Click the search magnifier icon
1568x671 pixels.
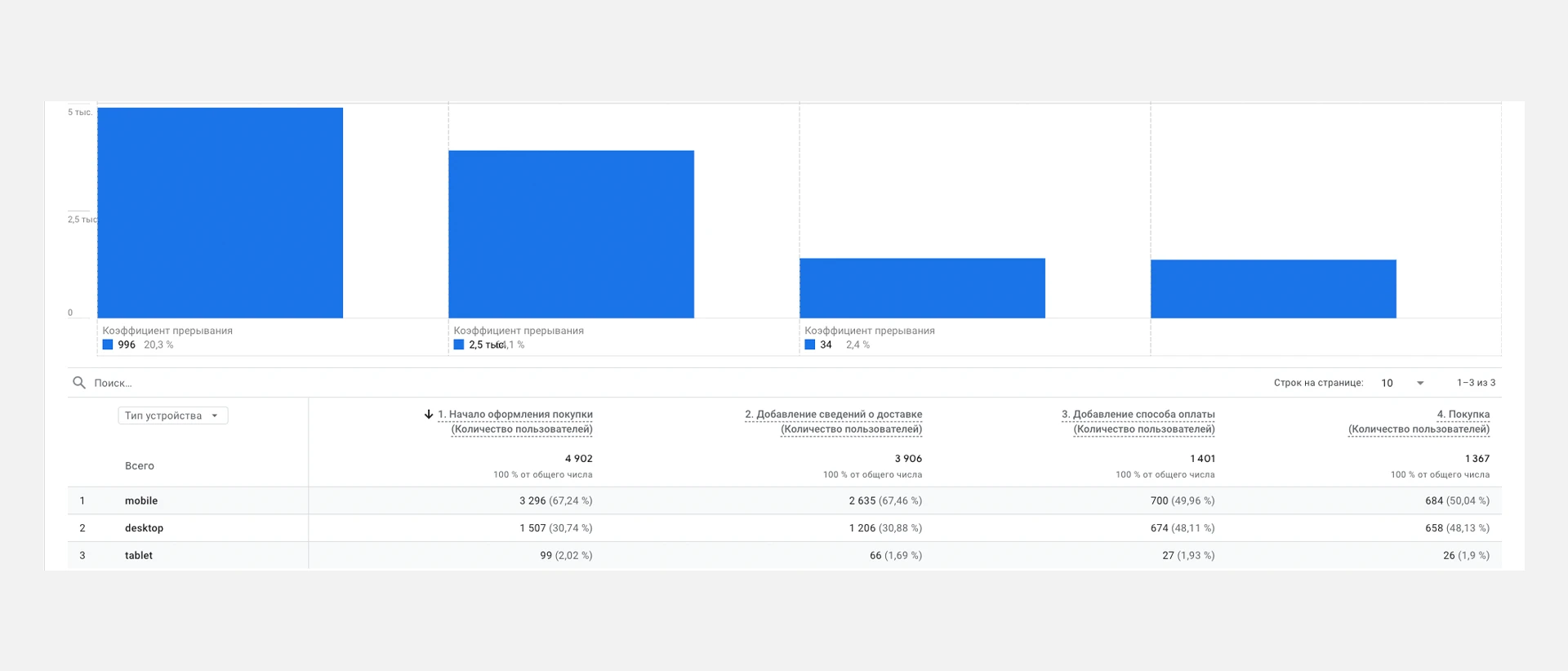[79, 383]
